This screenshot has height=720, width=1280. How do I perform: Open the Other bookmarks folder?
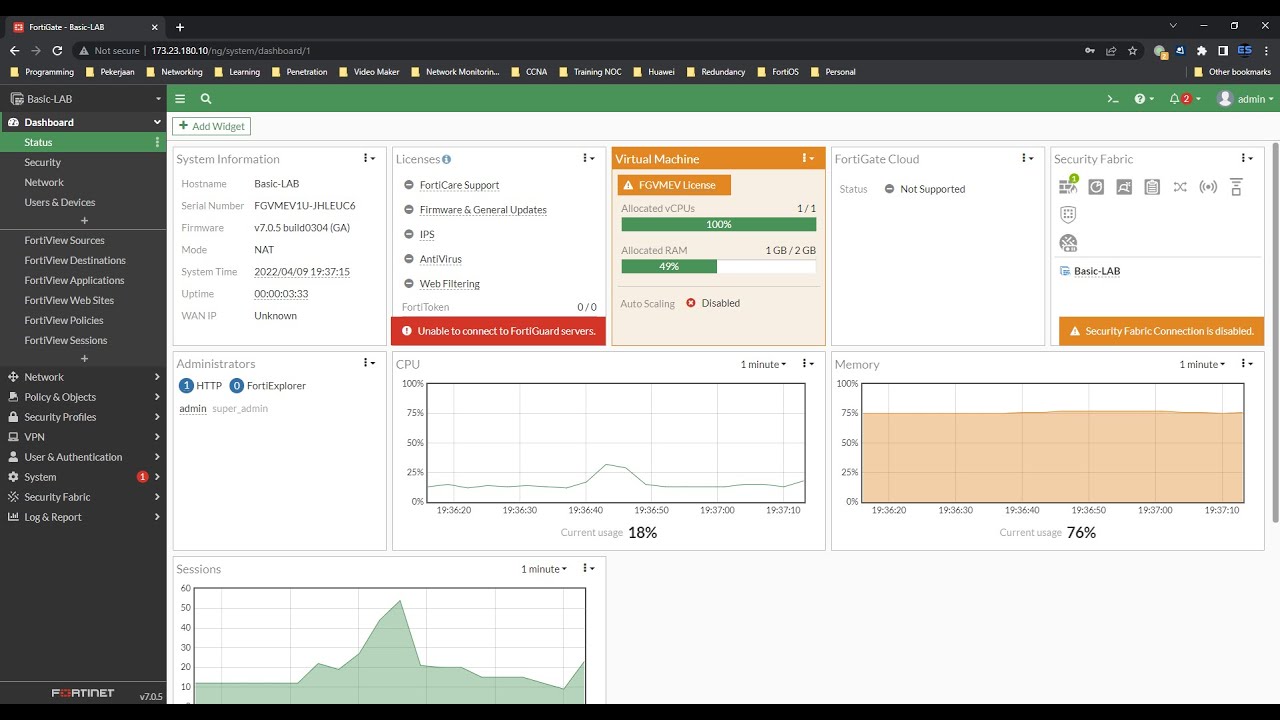1232,72
